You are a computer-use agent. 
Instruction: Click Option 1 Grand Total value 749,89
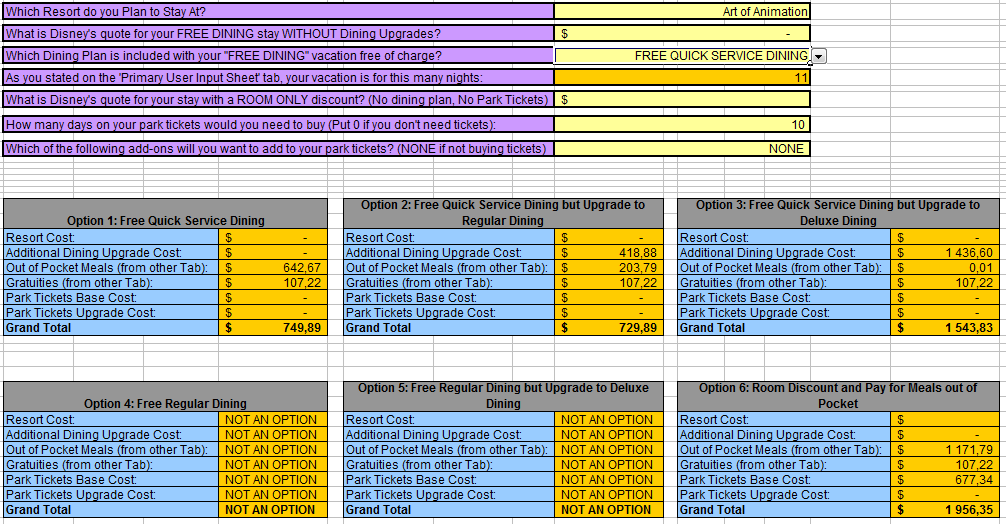[x=273, y=328]
